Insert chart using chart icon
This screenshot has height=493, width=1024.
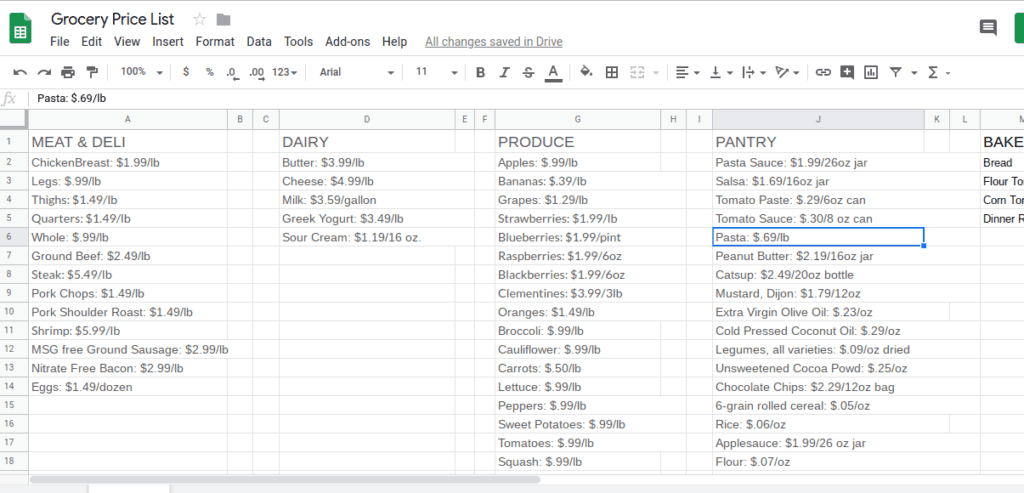coord(871,72)
